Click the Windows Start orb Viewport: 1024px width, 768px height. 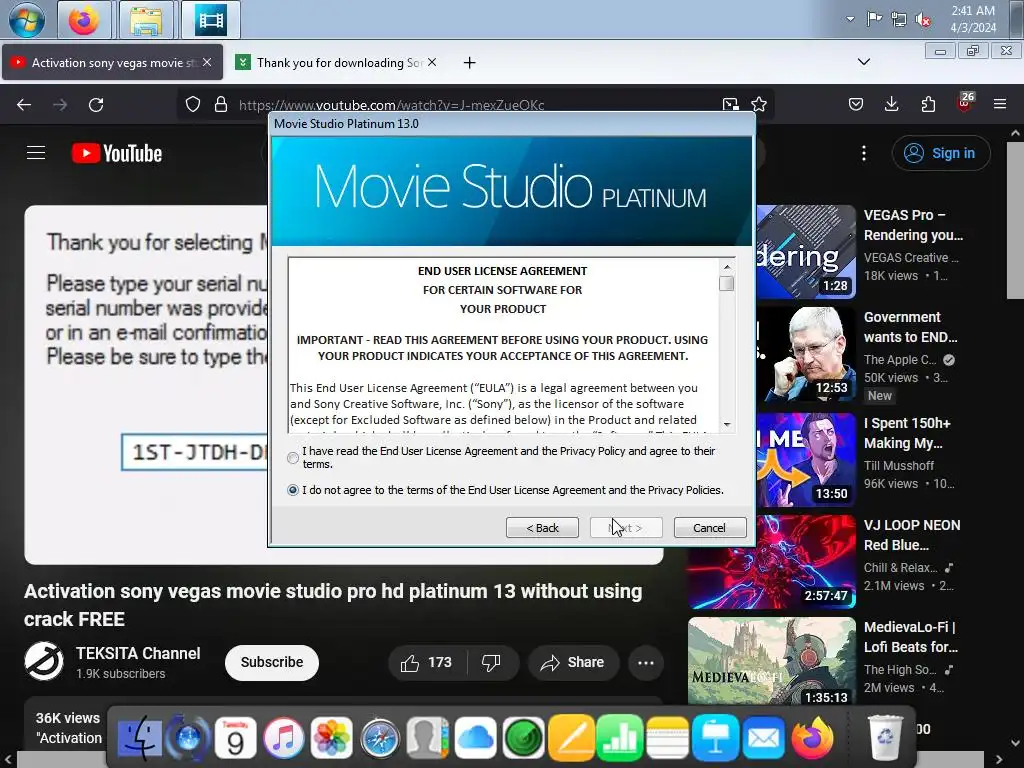pos(27,20)
